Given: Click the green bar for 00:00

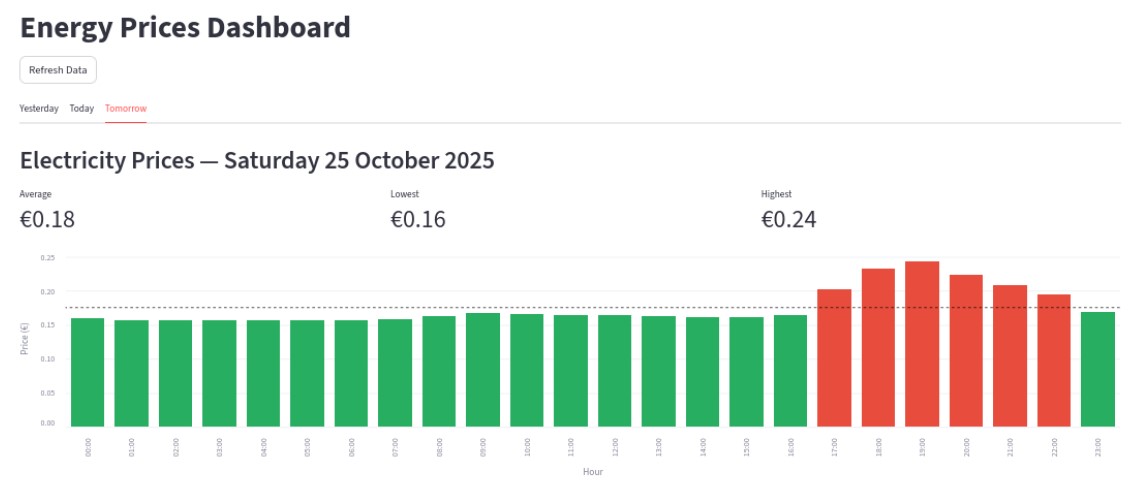Looking at the screenshot, I should click(x=88, y=372).
